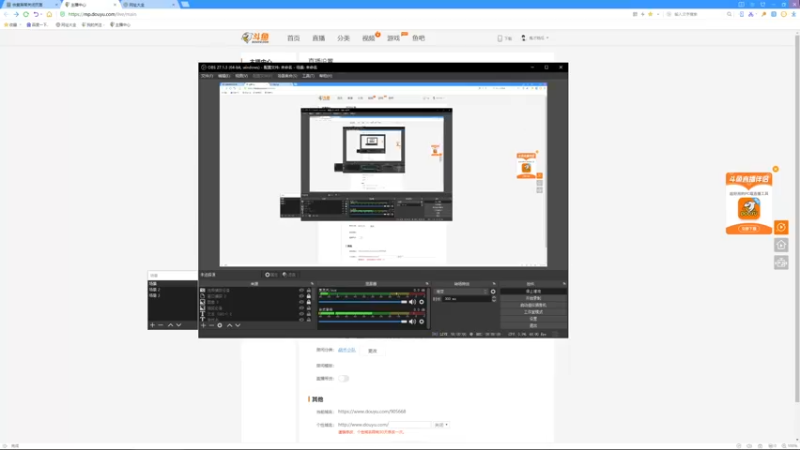Image resolution: width=800 pixels, height=450 pixels.
Task: Toggle the live playback switch on Douyu page
Action: pyautogui.click(x=343, y=379)
